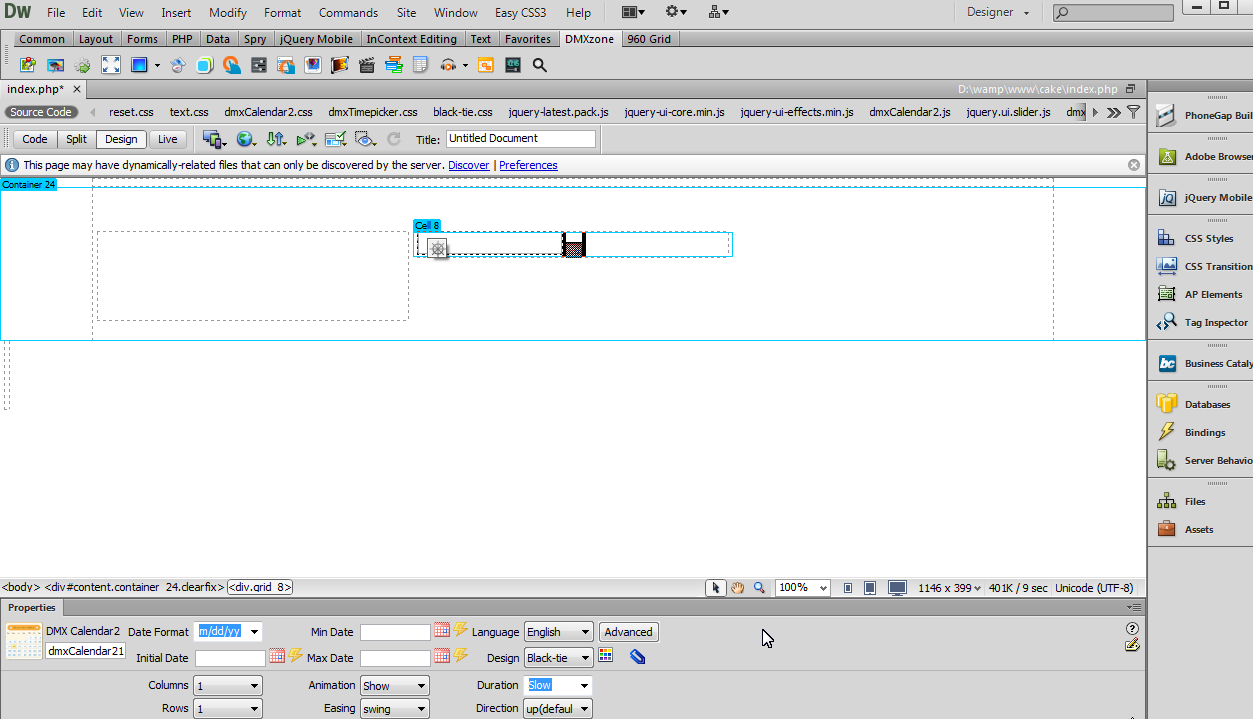Click the Refresh Design View icon
Viewport: 1253px width, 719px height.
click(x=394, y=139)
